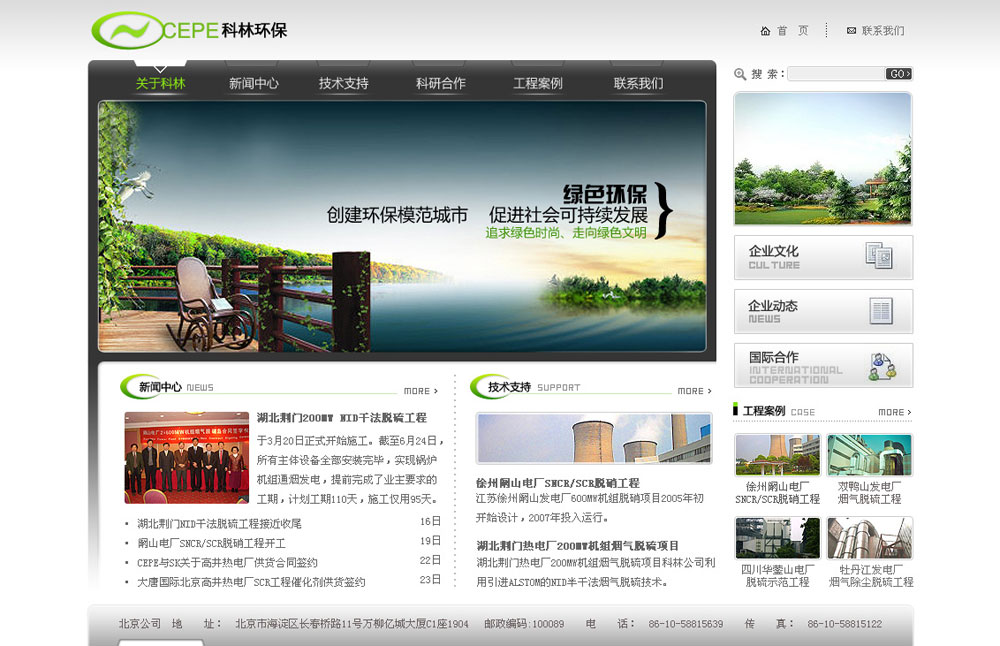Click the 国际合作 people icon
The image size is (1000, 646).
point(881,365)
